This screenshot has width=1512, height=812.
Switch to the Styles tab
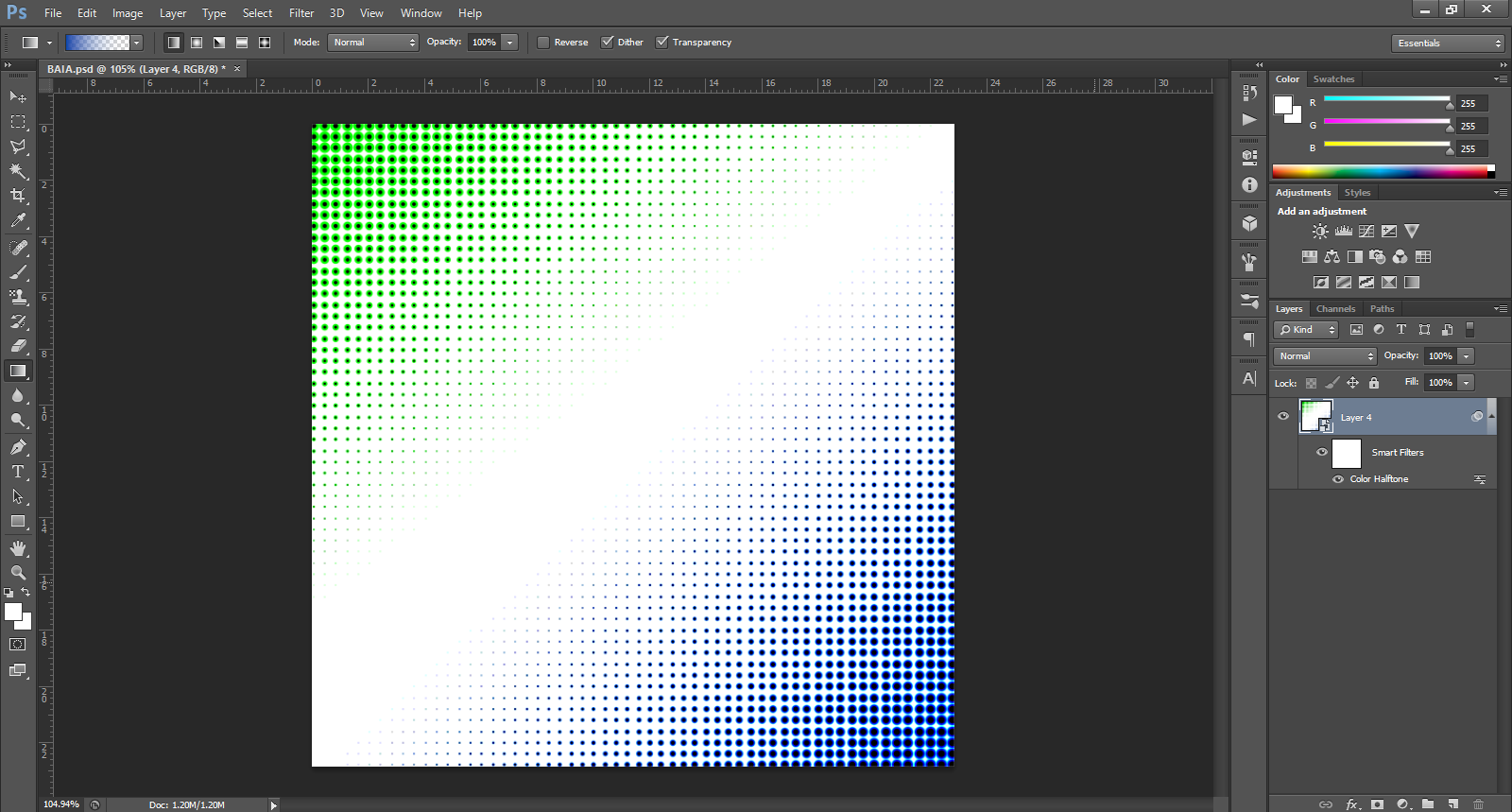click(1357, 193)
